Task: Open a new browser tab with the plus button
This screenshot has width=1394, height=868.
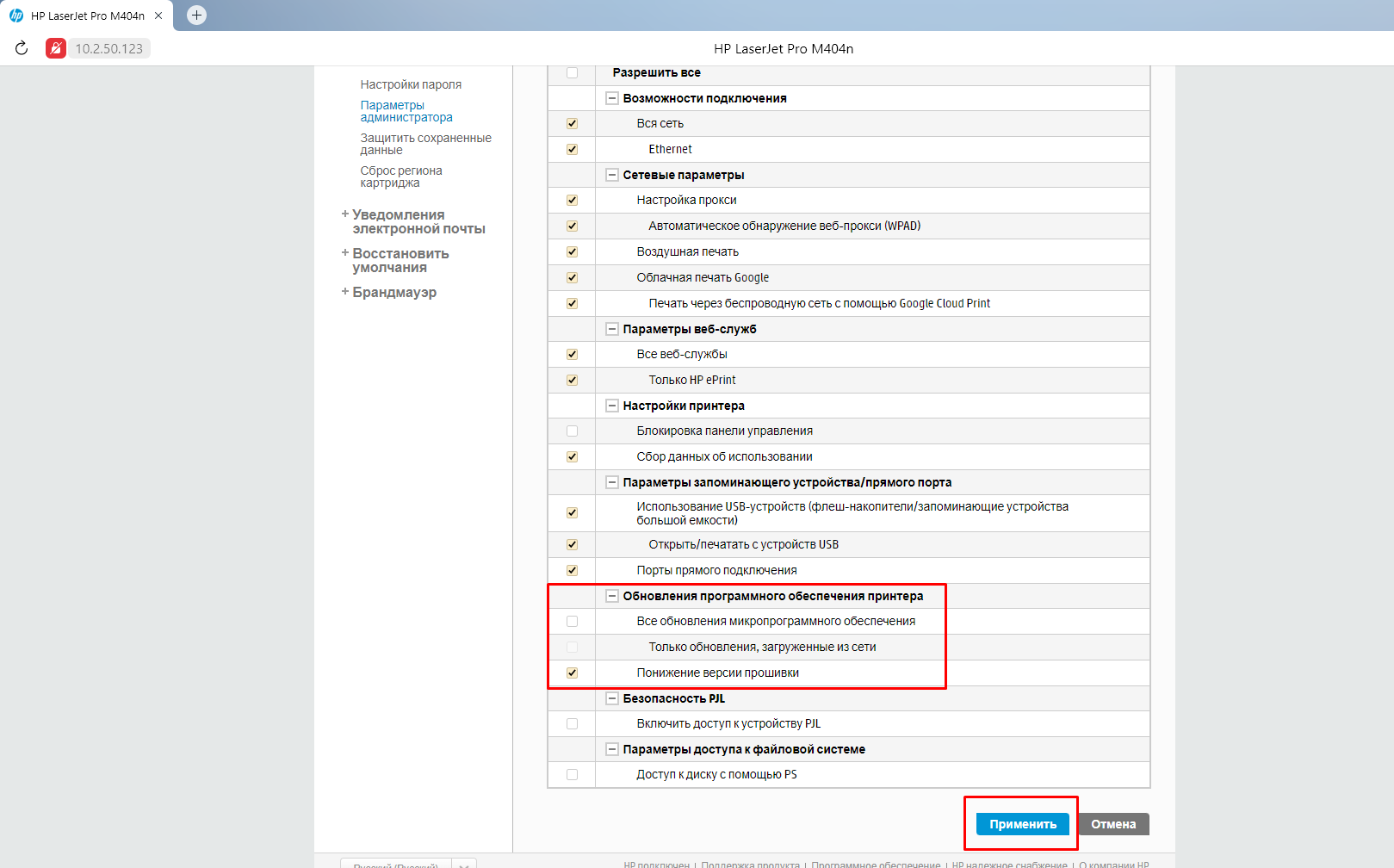Action: tap(196, 15)
